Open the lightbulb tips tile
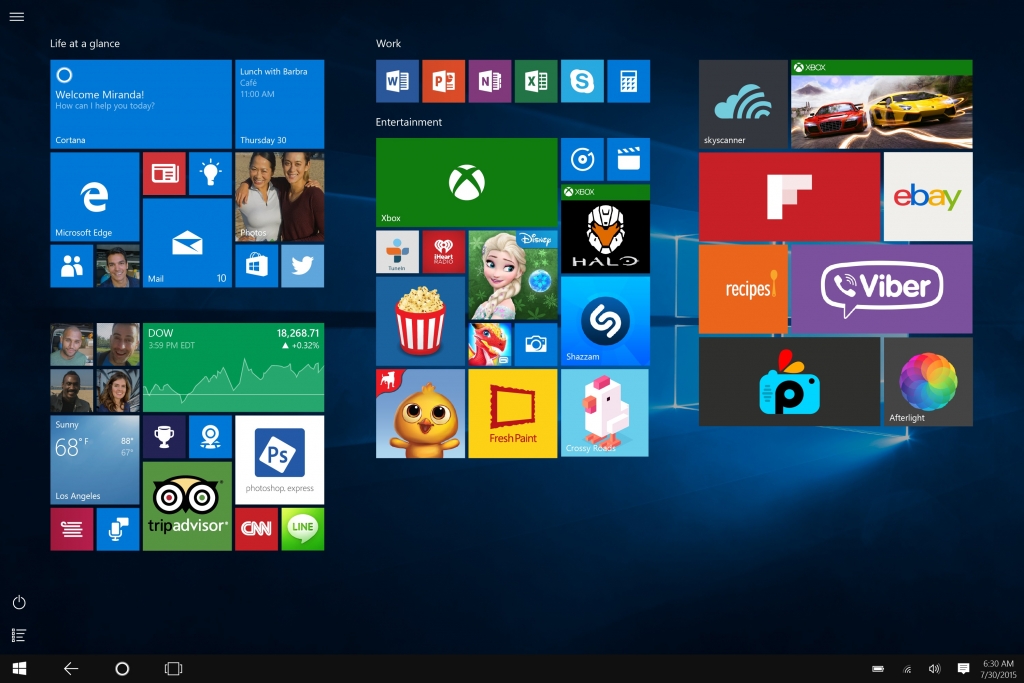The height and width of the screenshot is (683, 1024). click(210, 174)
